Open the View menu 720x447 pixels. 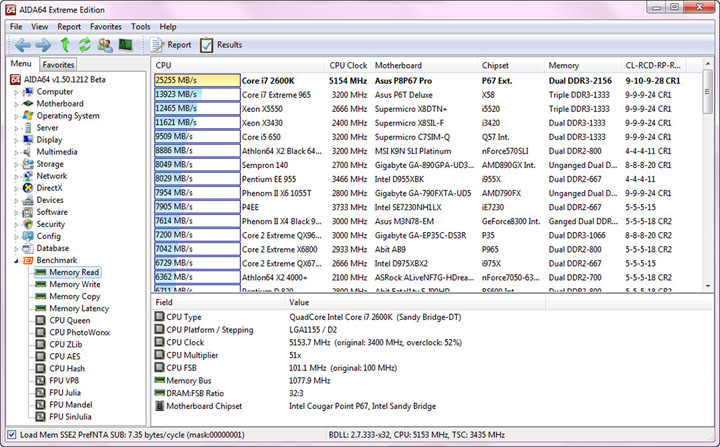tap(39, 27)
